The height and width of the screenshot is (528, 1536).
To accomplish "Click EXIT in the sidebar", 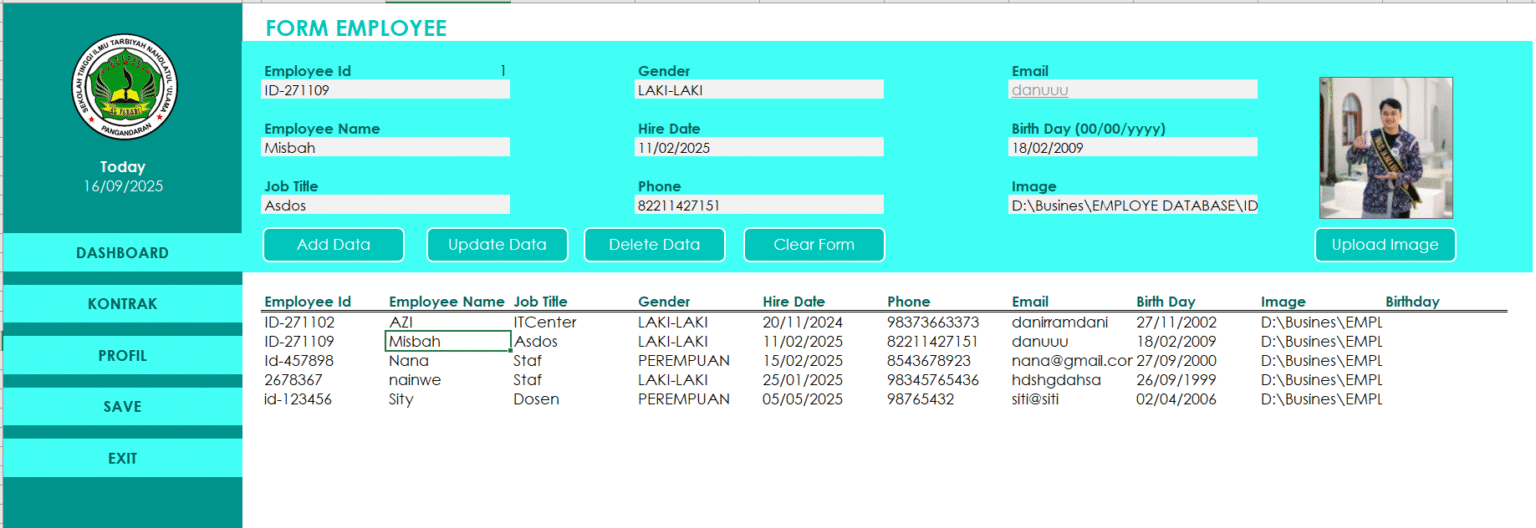I will [x=122, y=459].
